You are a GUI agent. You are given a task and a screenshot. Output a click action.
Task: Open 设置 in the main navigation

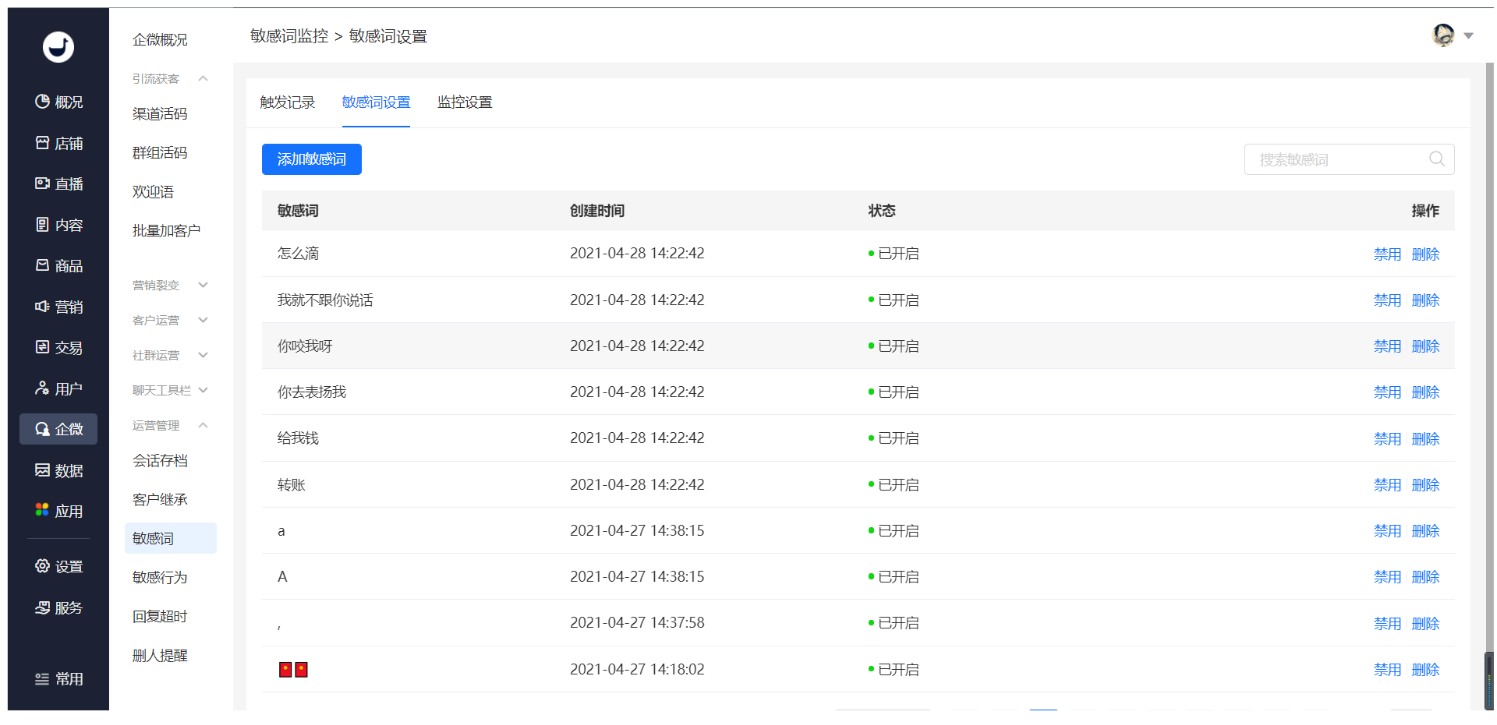[x=58, y=567]
